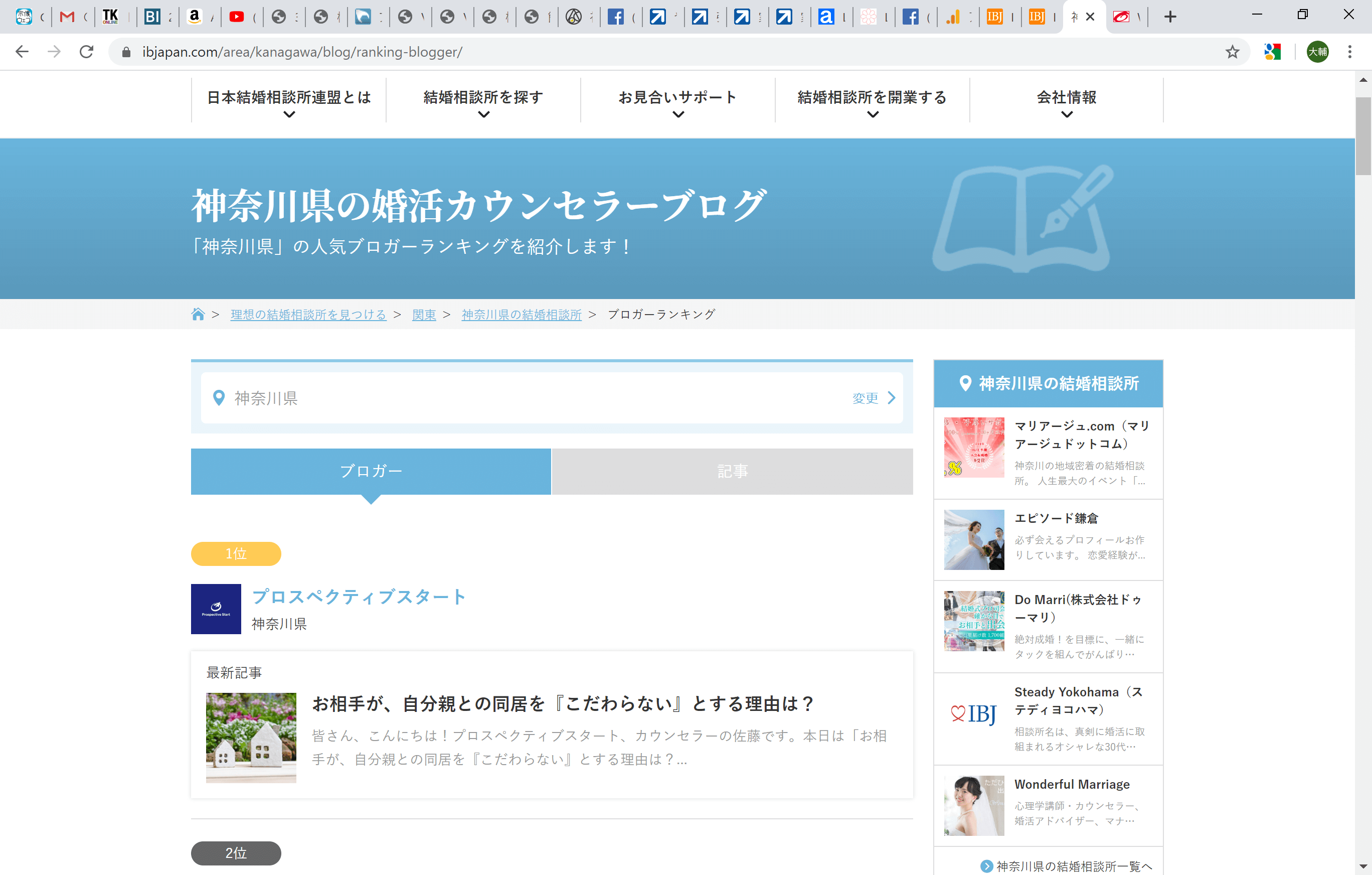Reload the current page
Viewport: 1372px width, 875px height.
(x=87, y=52)
